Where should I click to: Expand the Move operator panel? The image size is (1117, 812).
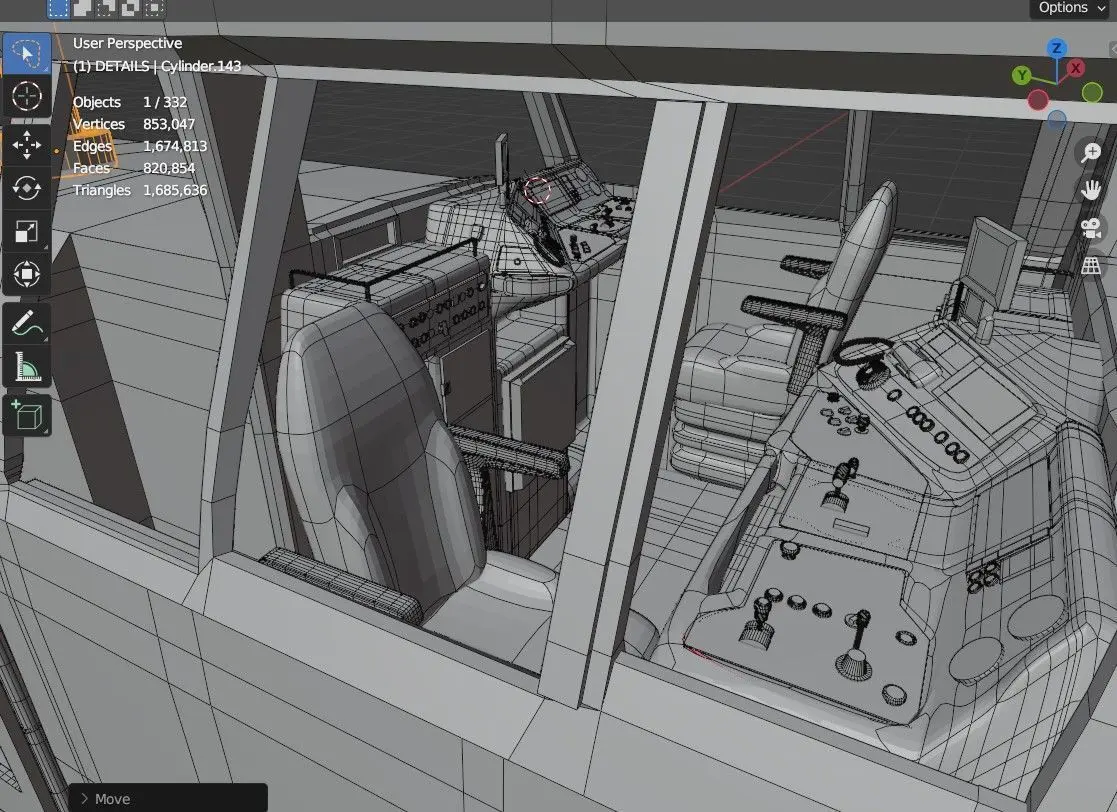168,798
